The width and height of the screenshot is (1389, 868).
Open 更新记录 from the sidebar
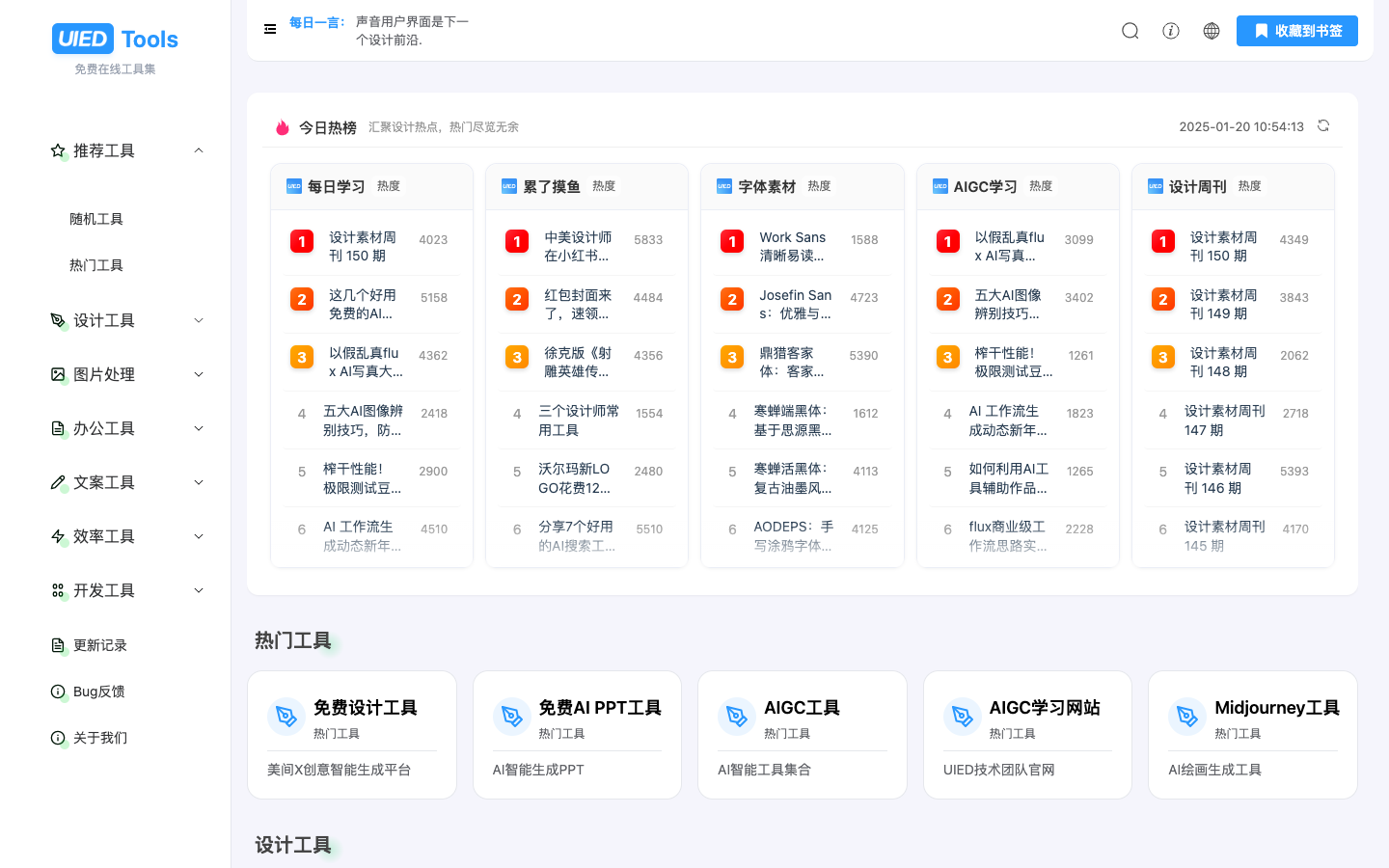click(x=99, y=645)
